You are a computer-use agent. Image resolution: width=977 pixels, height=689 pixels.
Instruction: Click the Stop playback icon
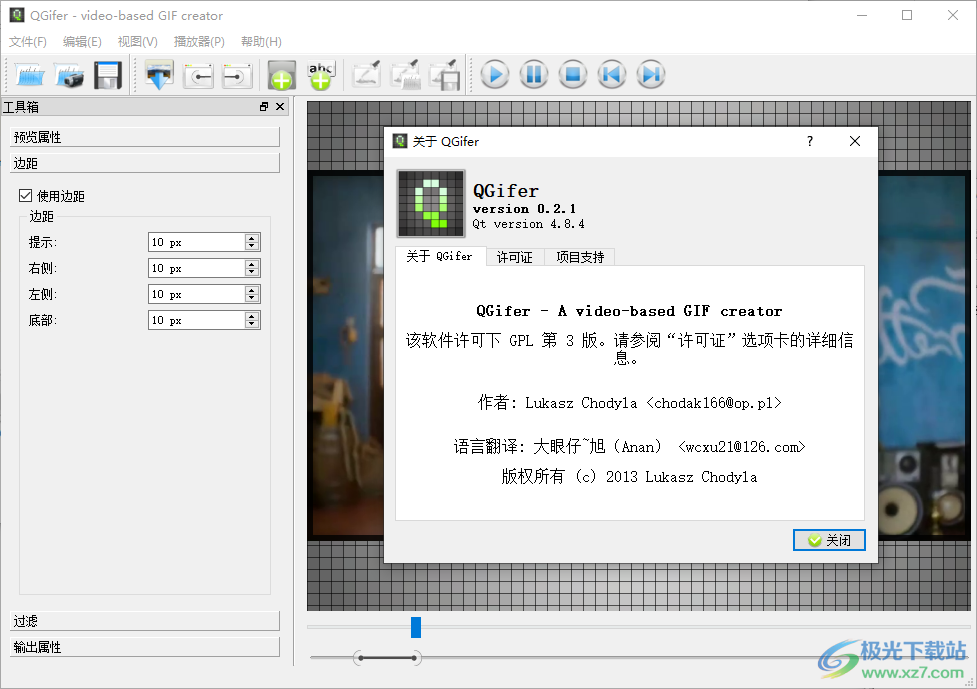point(572,74)
